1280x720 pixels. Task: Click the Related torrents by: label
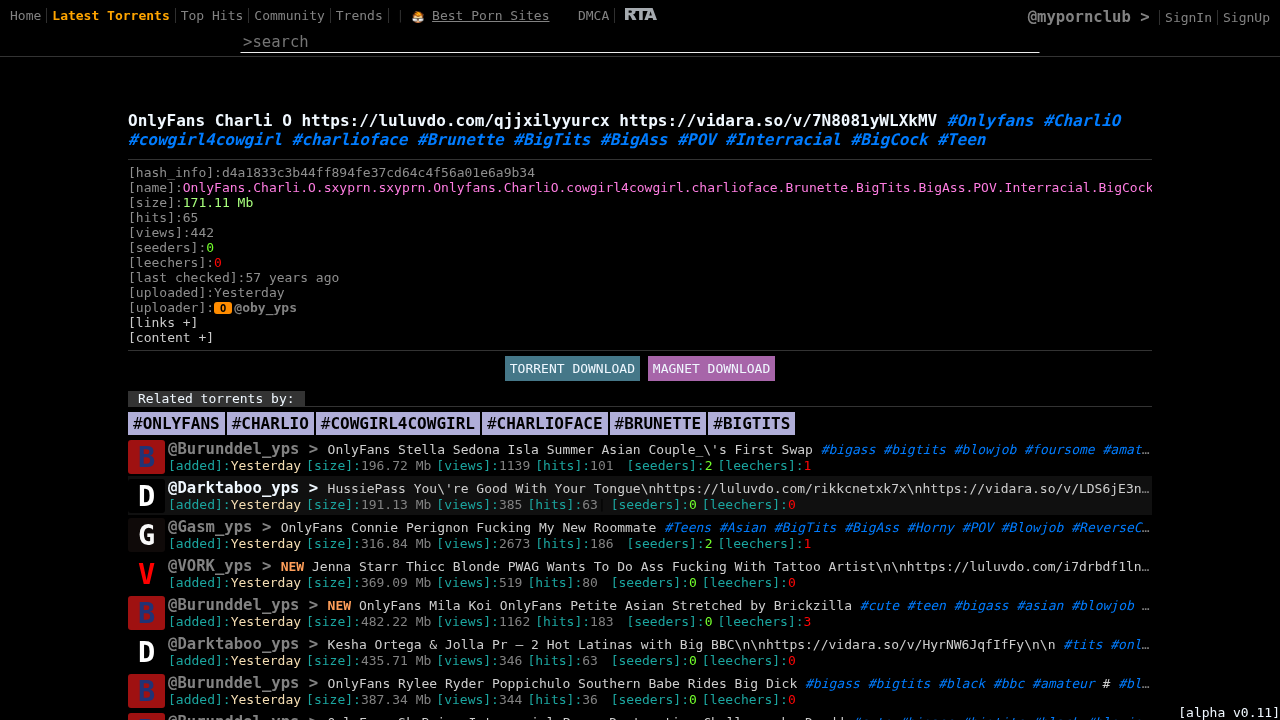click(x=216, y=399)
